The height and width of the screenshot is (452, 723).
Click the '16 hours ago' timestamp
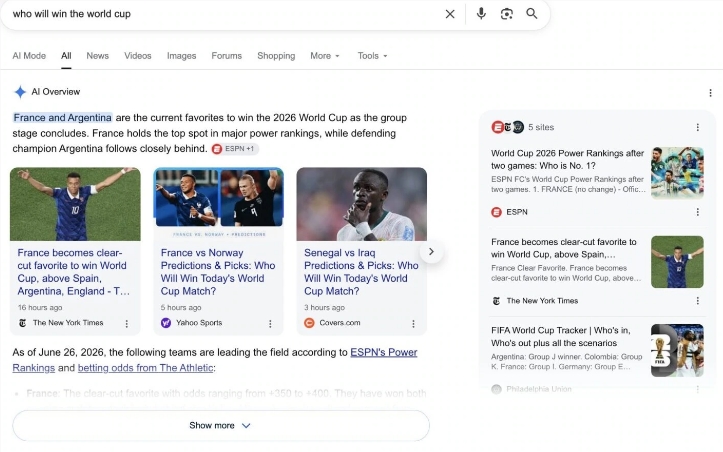point(40,308)
